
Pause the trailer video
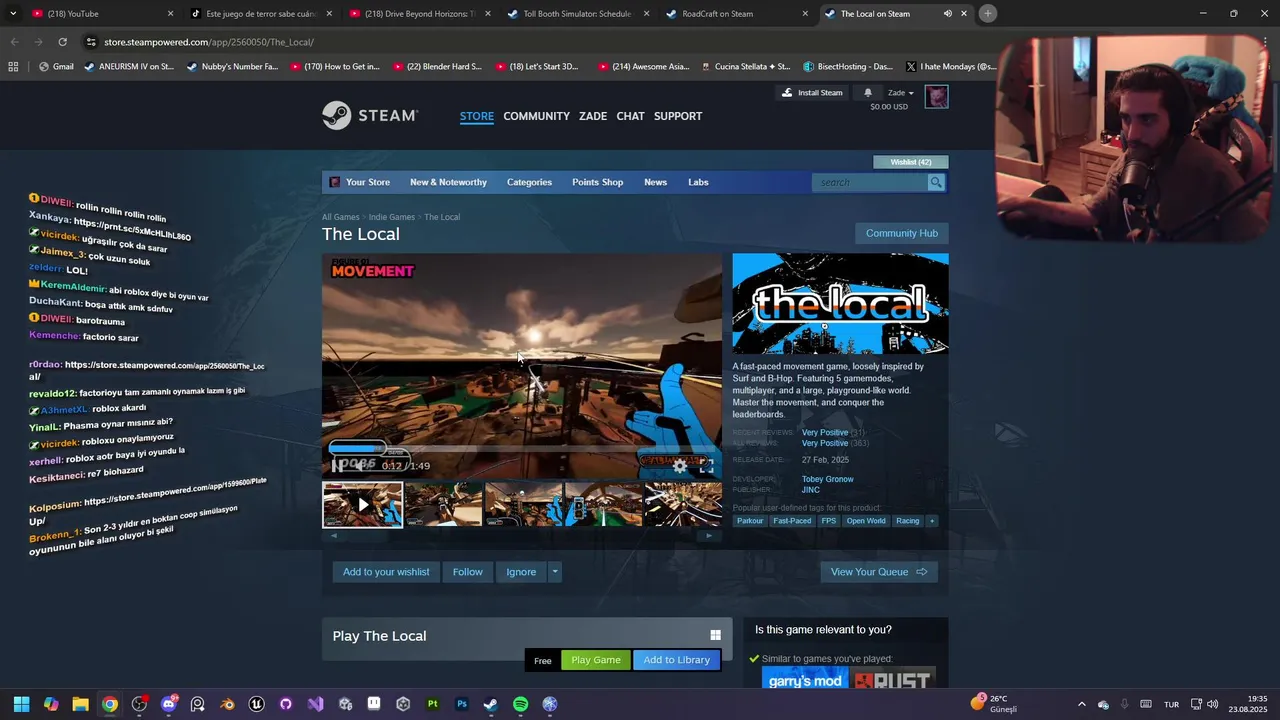click(336, 466)
